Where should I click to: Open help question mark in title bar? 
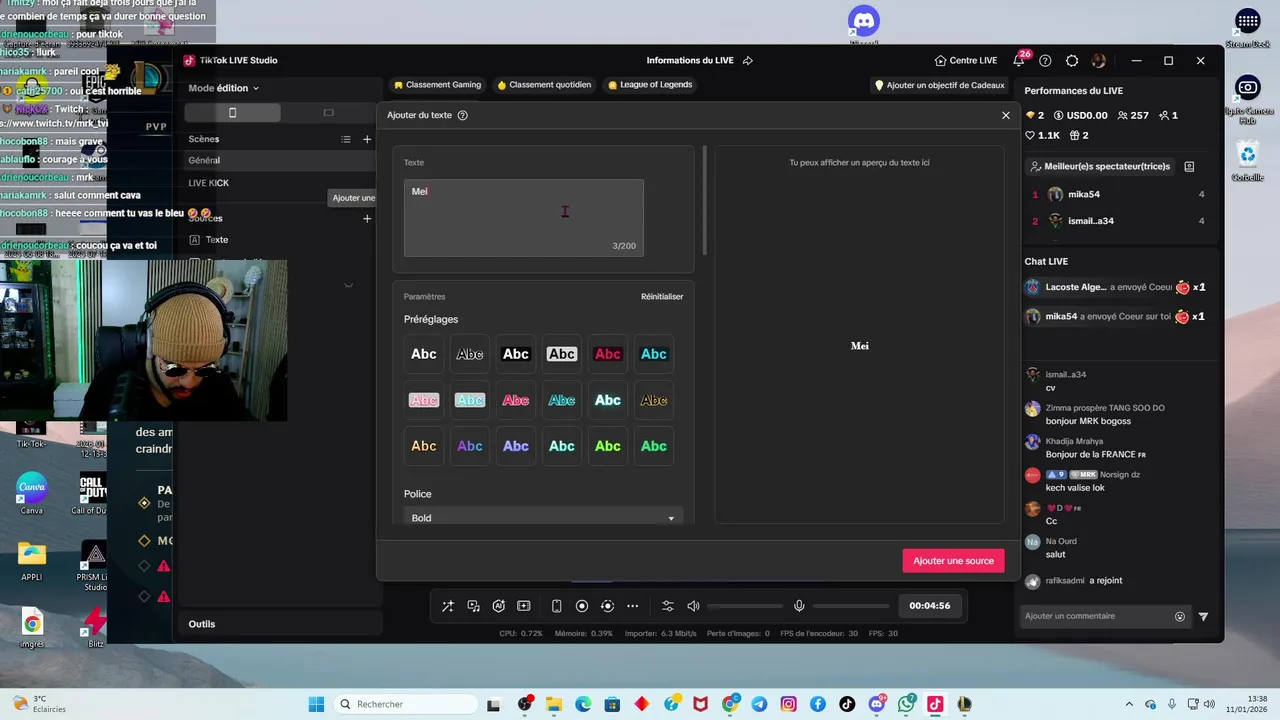1045,61
